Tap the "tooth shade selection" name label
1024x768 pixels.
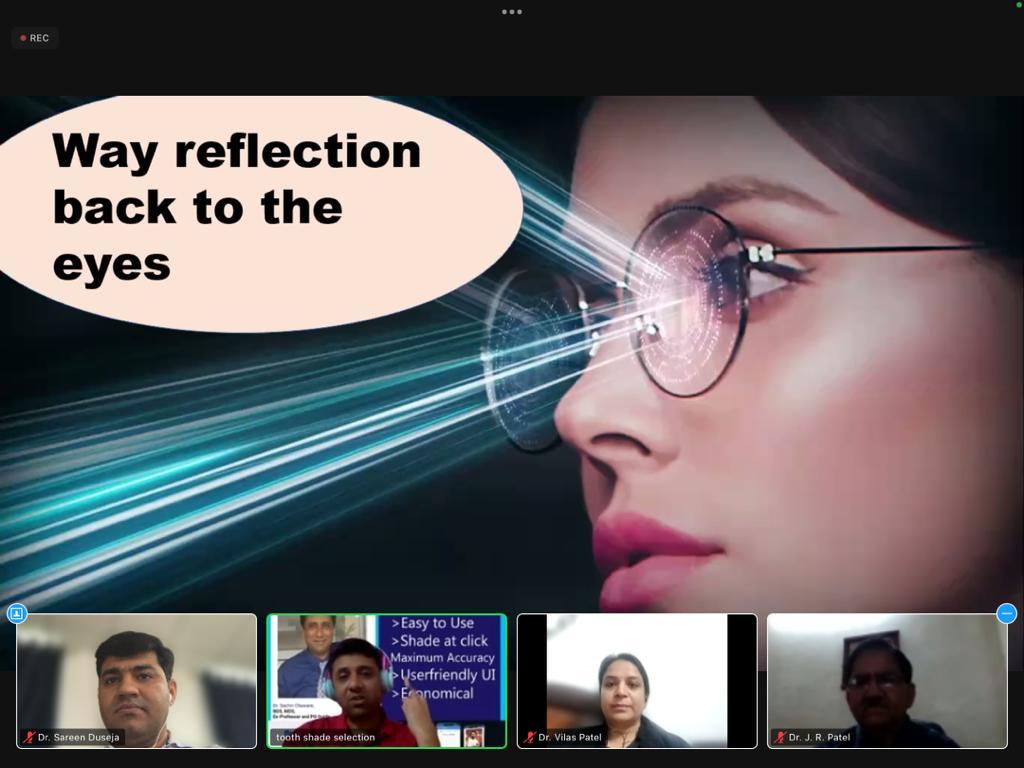point(325,737)
